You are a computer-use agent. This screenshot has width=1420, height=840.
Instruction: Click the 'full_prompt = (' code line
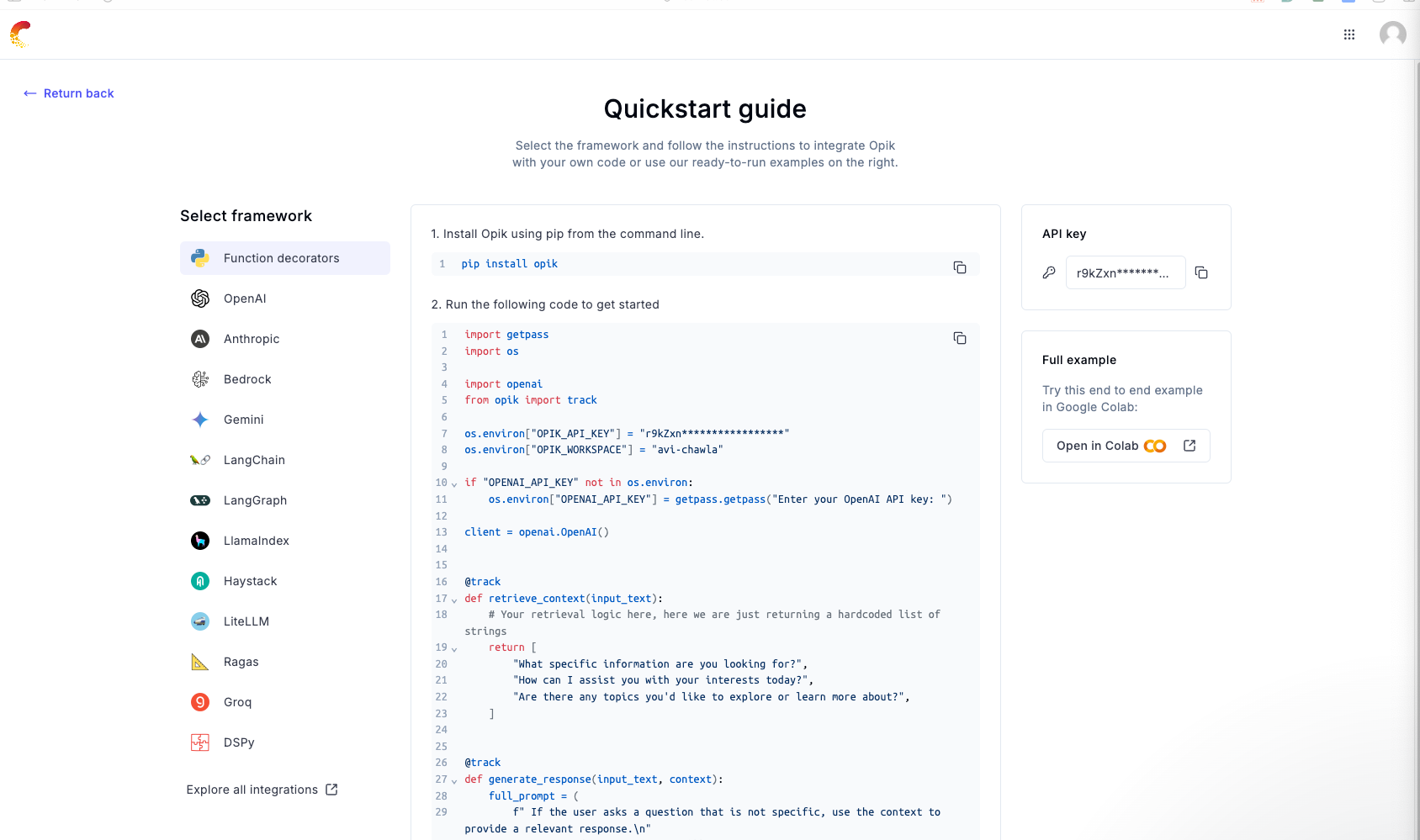(533, 796)
